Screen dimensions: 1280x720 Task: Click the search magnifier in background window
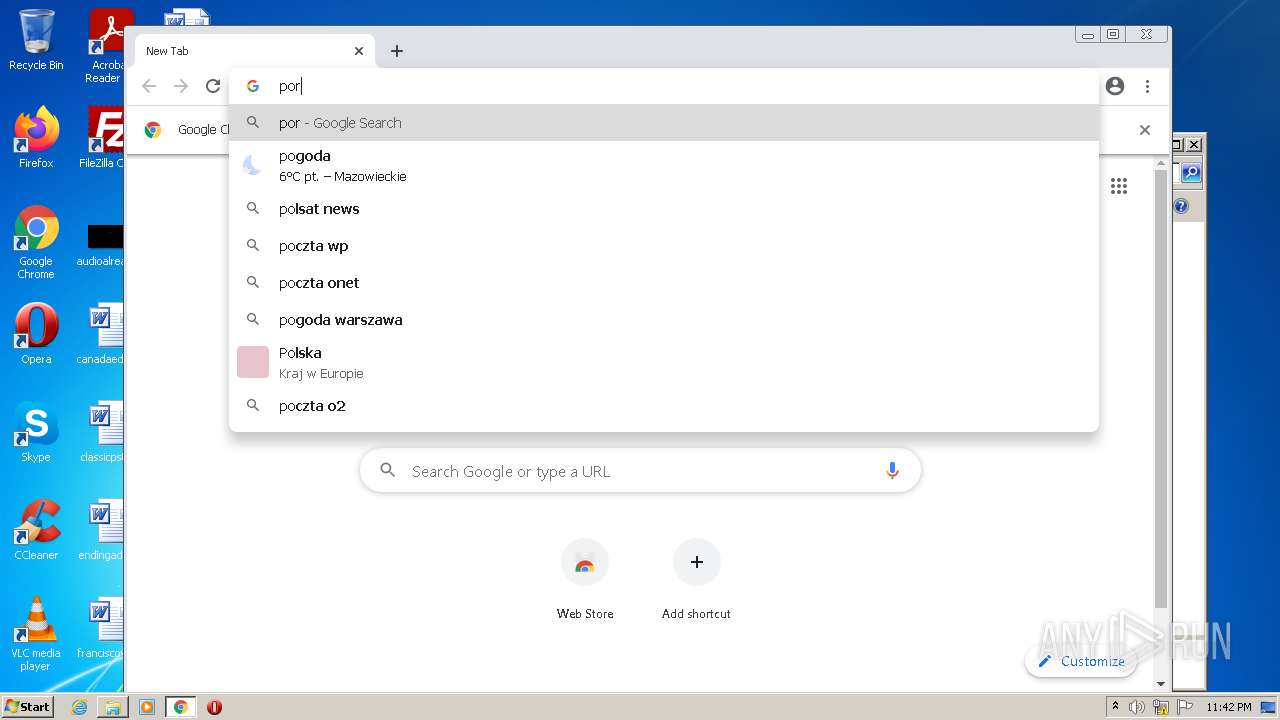(1191, 173)
